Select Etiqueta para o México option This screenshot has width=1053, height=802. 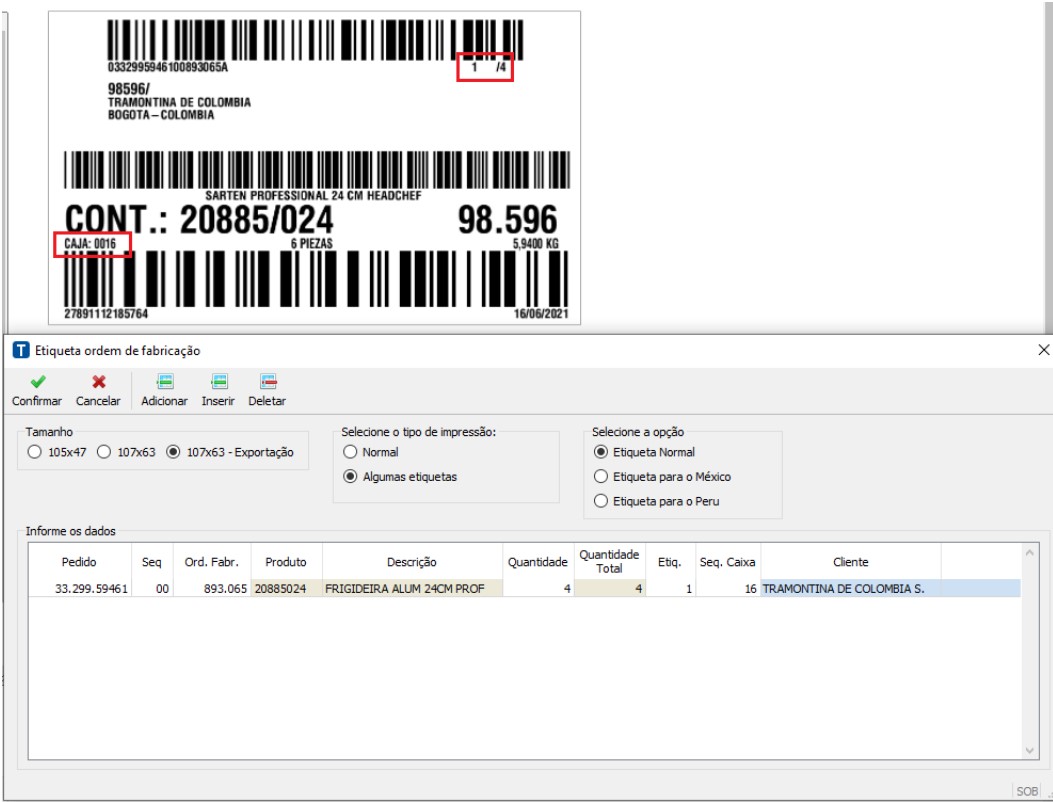tap(601, 477)
